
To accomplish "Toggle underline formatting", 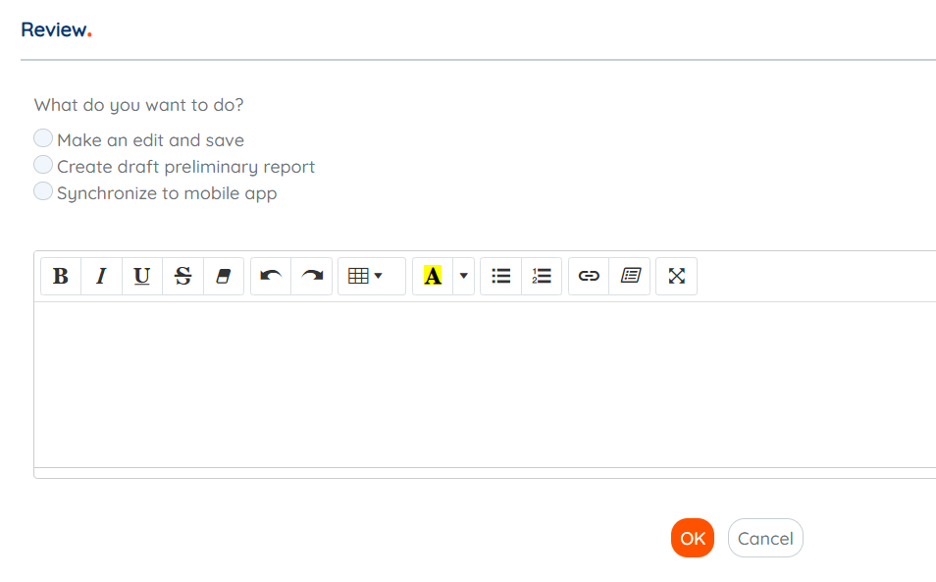I will (x=142, y=276).
